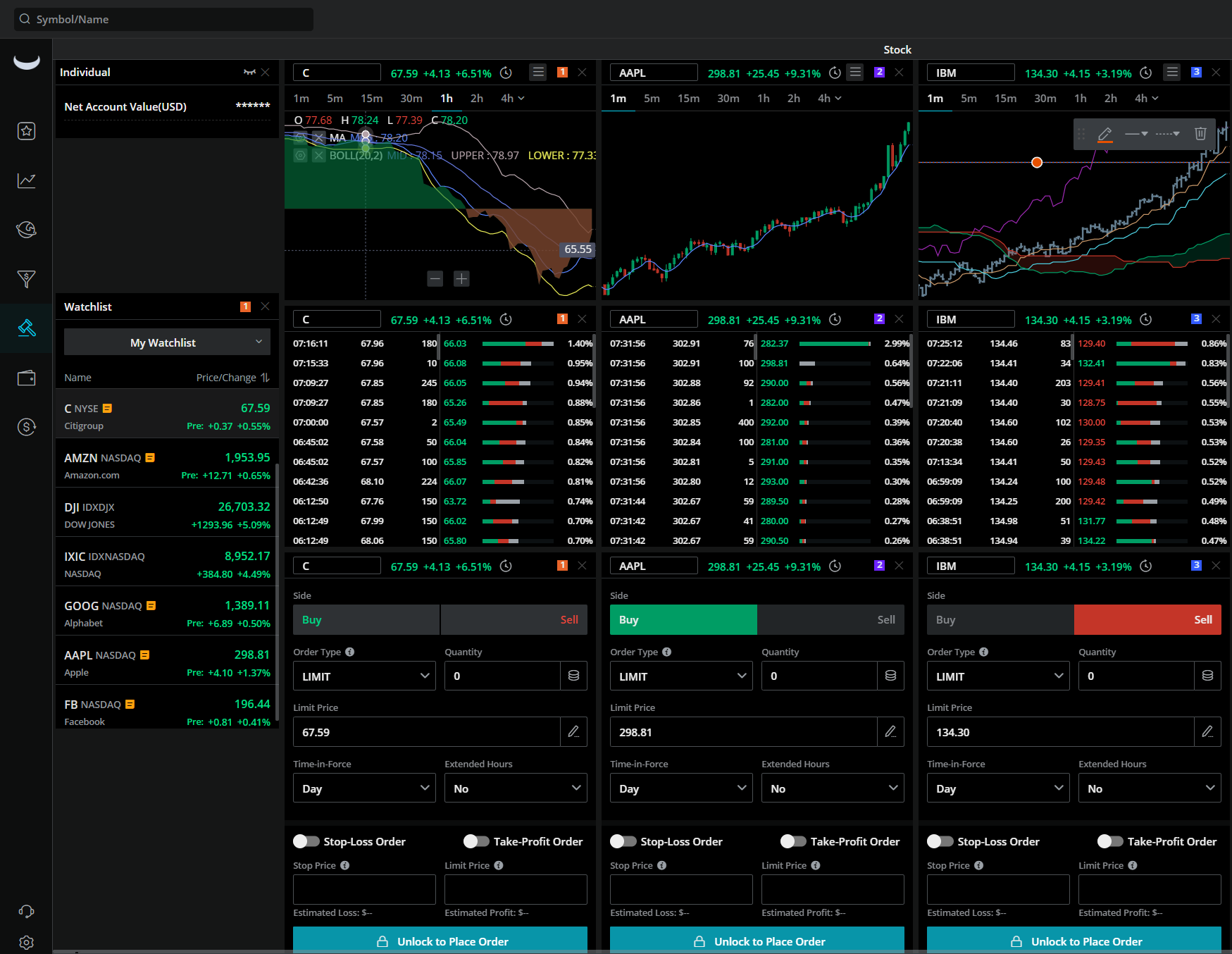Open the customer support headset icon
The image size is (1232, 954).
tap(26, 911)
